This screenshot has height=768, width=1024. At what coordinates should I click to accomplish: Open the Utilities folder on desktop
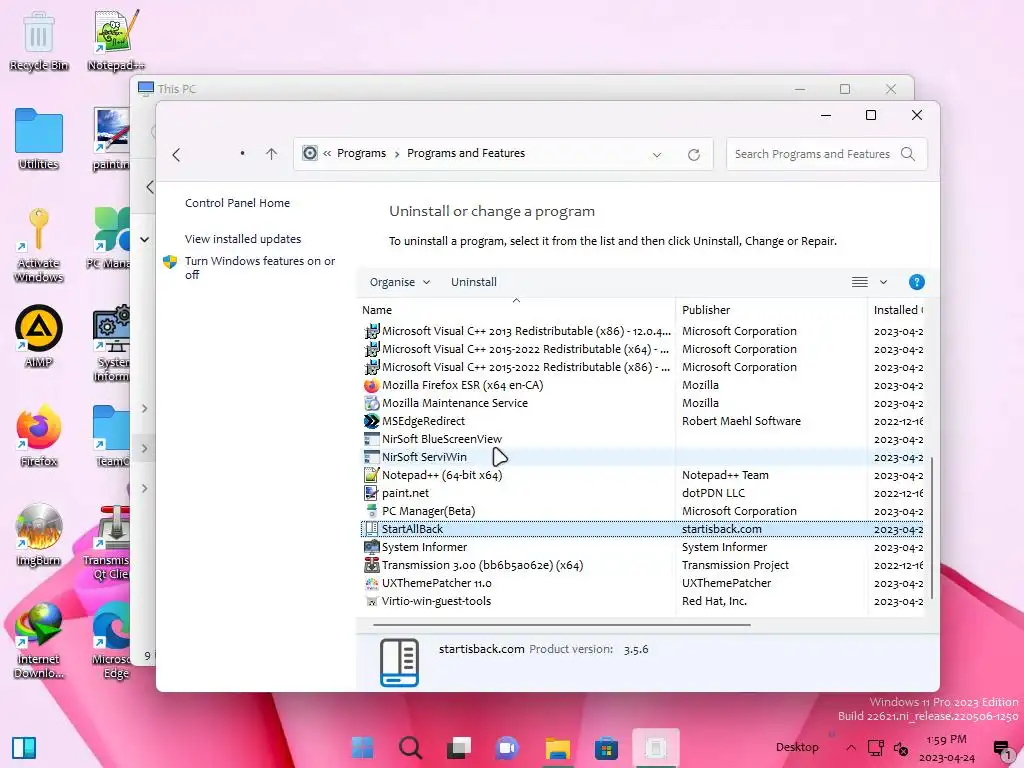pos(39,139)
